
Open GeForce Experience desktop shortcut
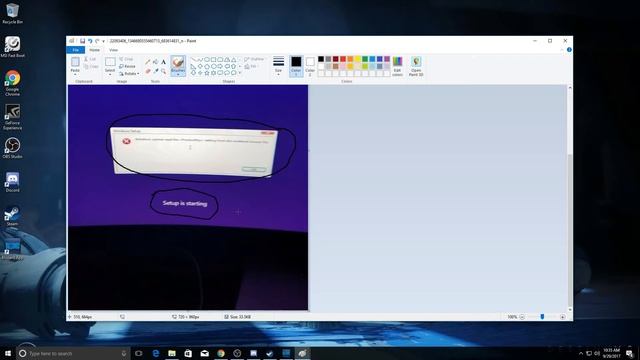(12, 117)
